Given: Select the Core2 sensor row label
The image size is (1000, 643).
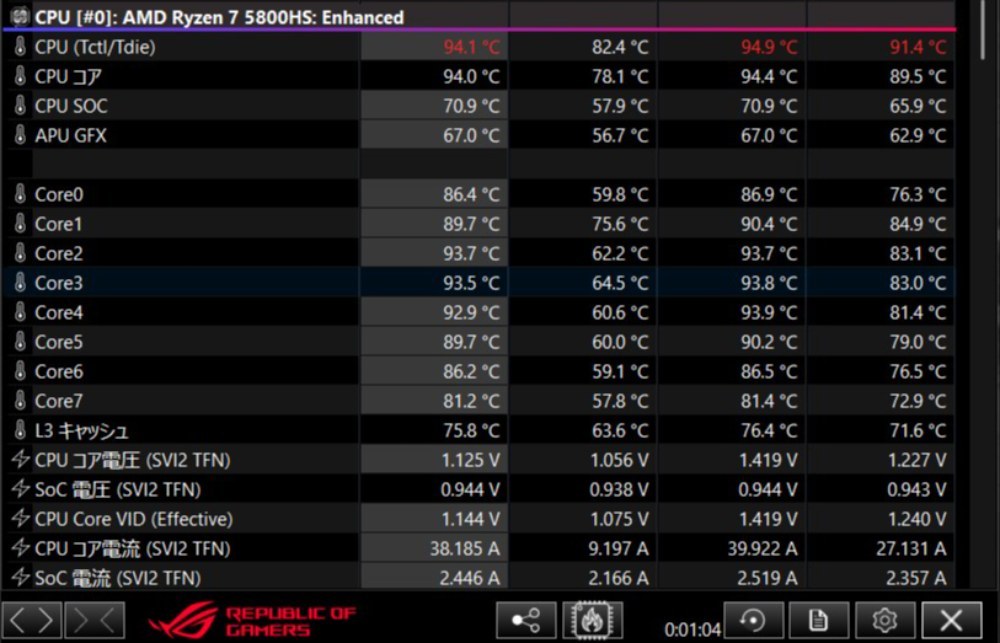Looking at the screenshot, I should pyautogui.click(x=59, y=253).
